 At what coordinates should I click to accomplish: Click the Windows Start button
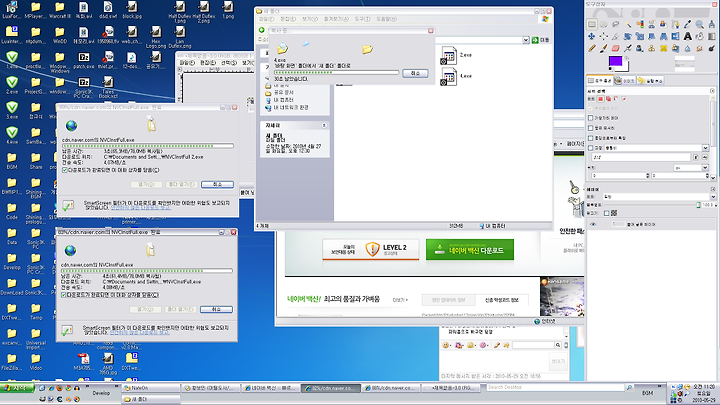(17, 388)
